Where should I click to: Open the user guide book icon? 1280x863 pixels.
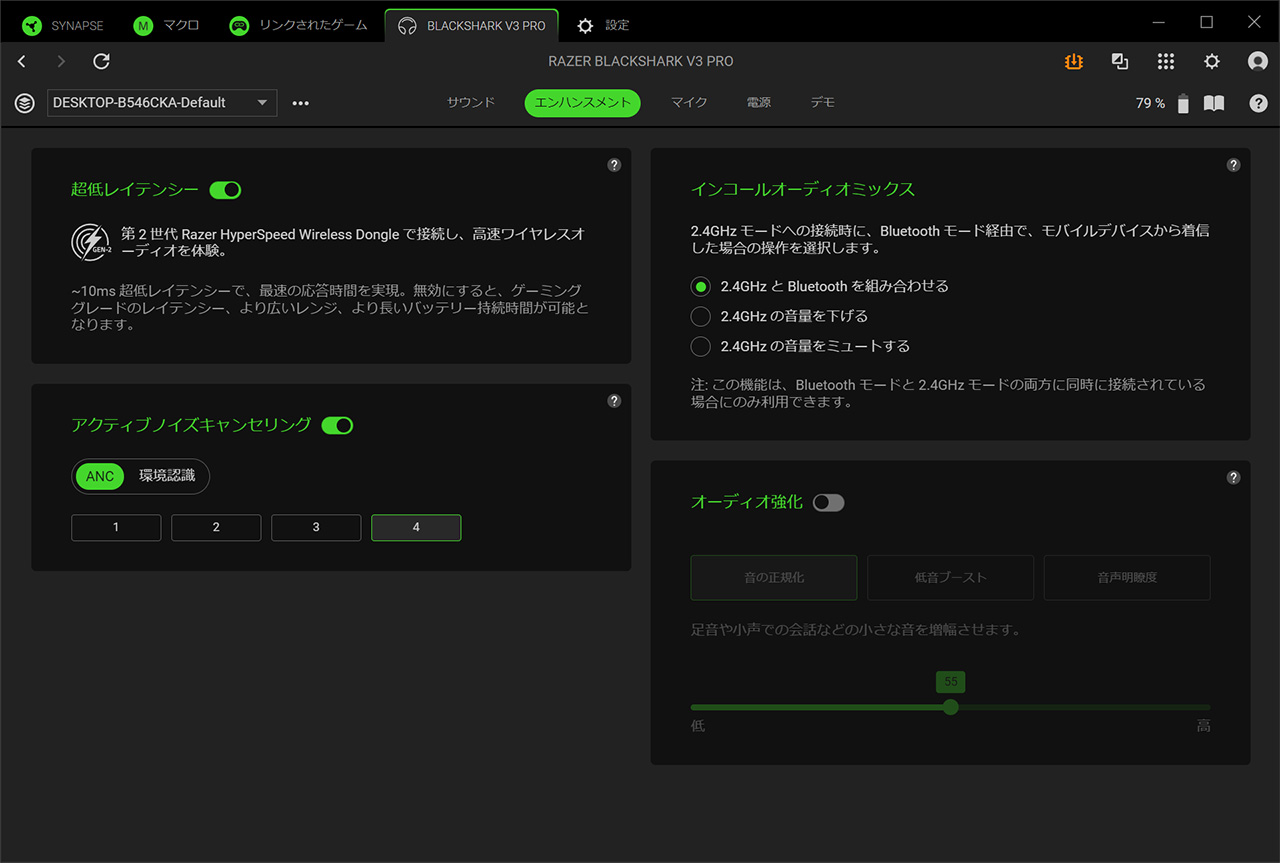[x=1213, y=103]
